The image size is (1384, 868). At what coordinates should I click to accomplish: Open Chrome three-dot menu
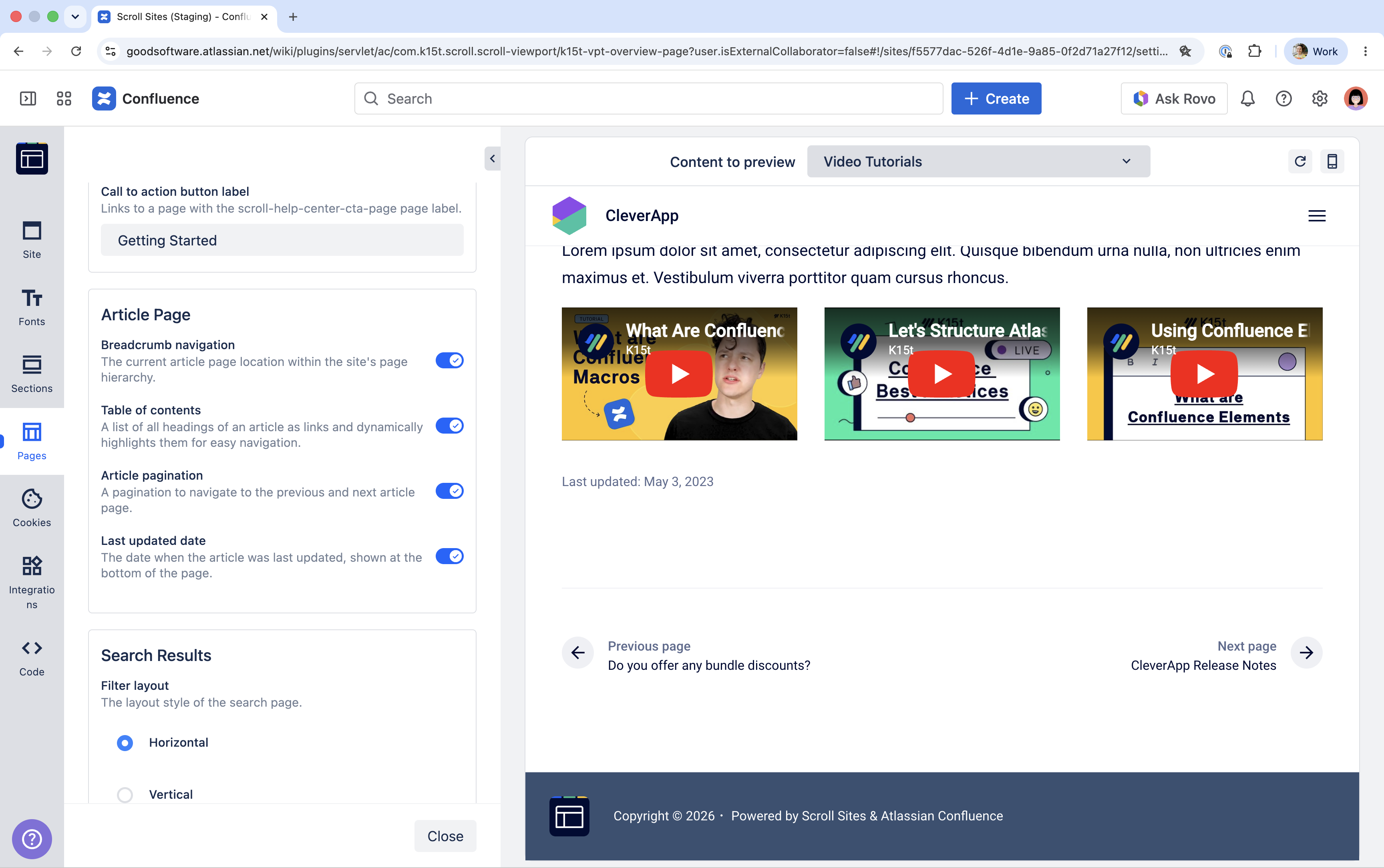[1366, 51]
